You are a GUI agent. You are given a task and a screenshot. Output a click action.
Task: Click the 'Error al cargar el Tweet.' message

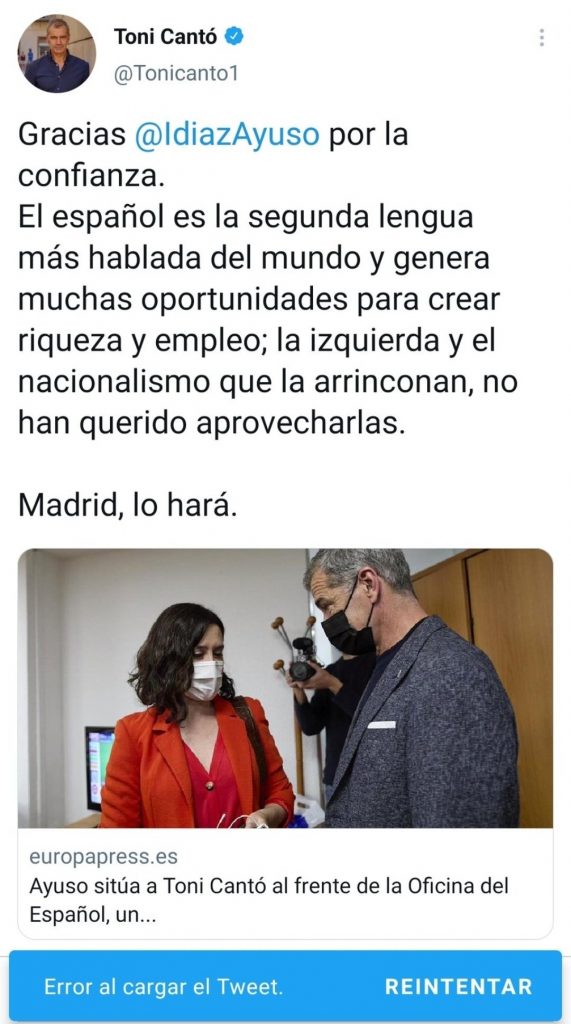[163, 986]
